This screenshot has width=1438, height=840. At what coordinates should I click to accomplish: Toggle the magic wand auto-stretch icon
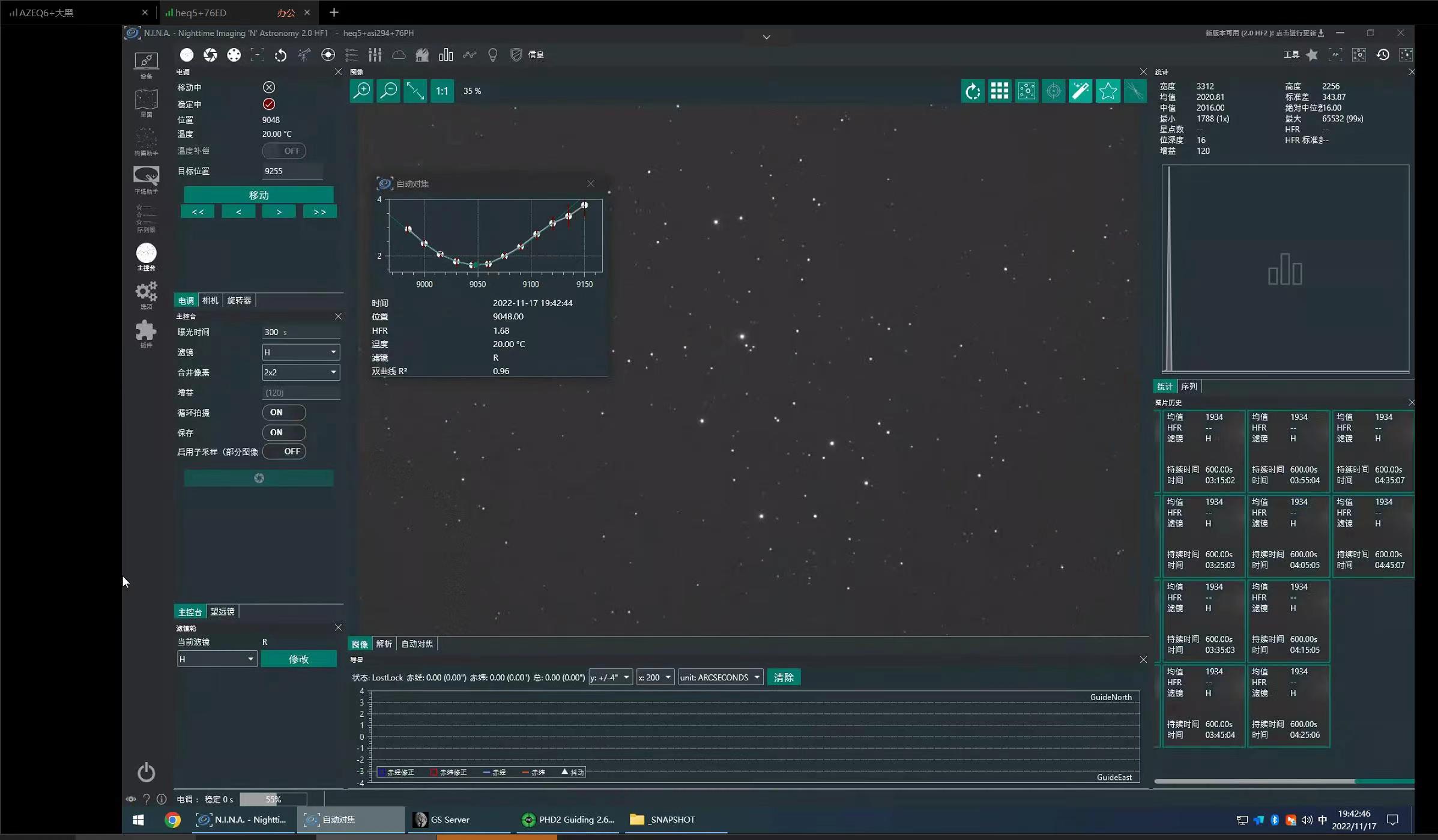pos(1080,91)
